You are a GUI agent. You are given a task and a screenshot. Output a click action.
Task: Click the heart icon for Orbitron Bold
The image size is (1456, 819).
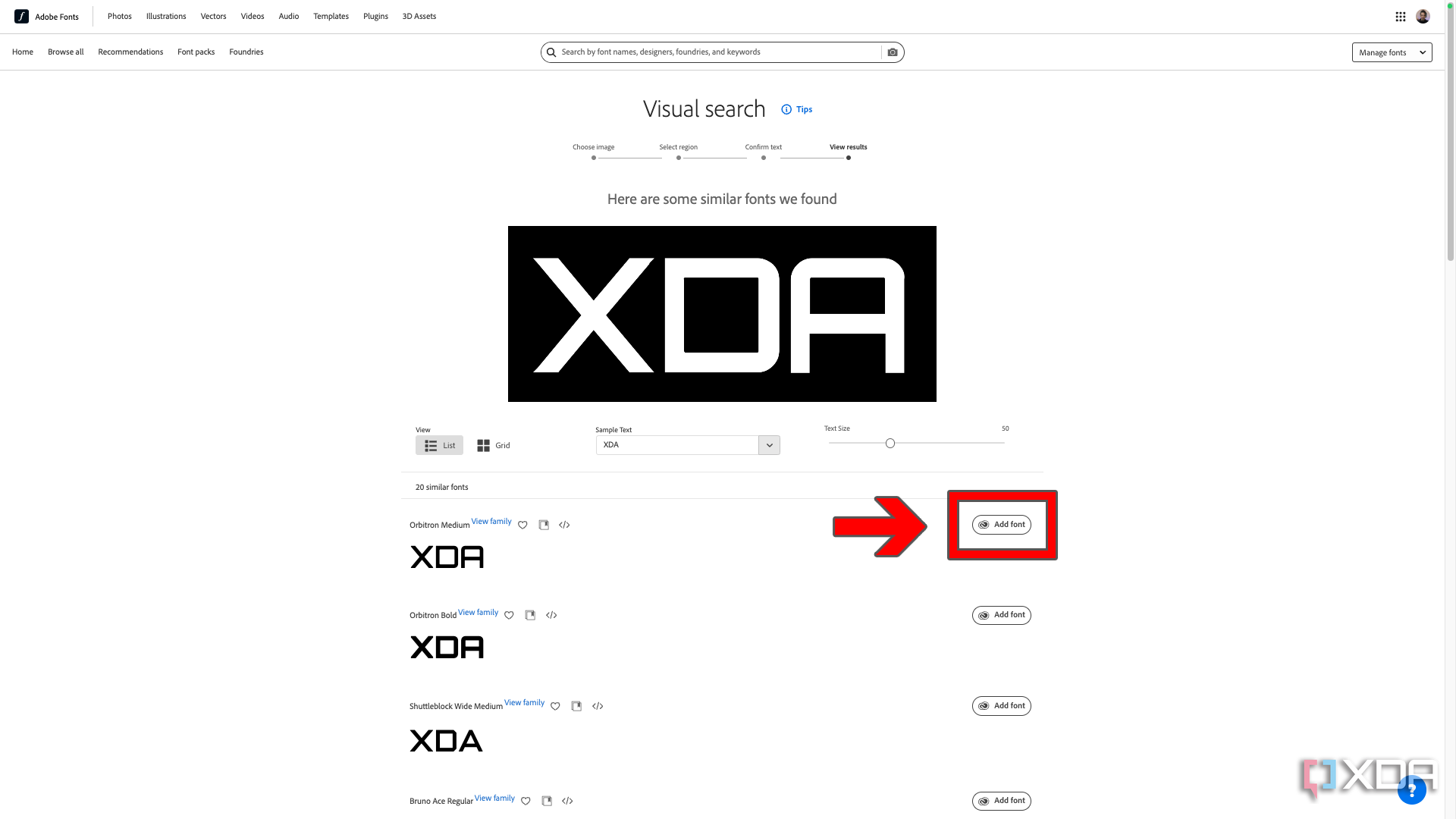click(509, 615)
